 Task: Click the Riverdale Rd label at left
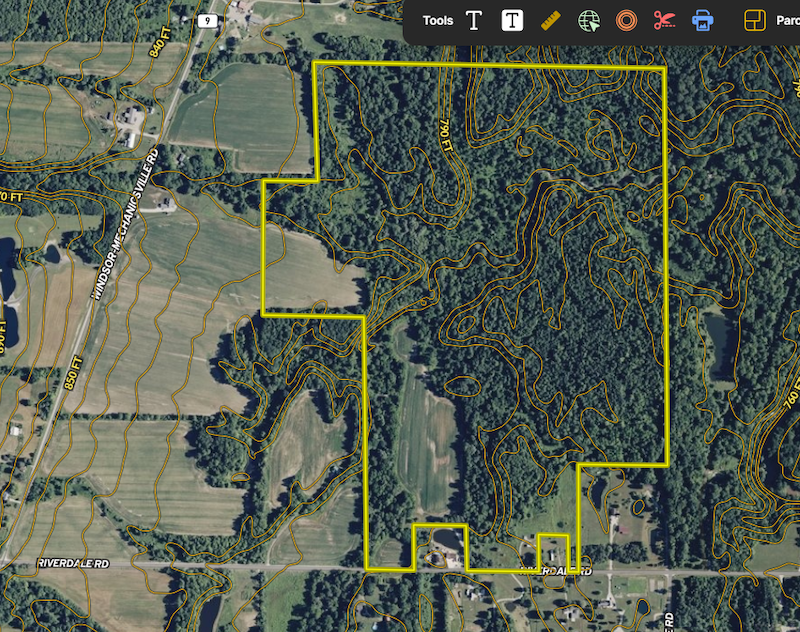[x=71, y=563]
